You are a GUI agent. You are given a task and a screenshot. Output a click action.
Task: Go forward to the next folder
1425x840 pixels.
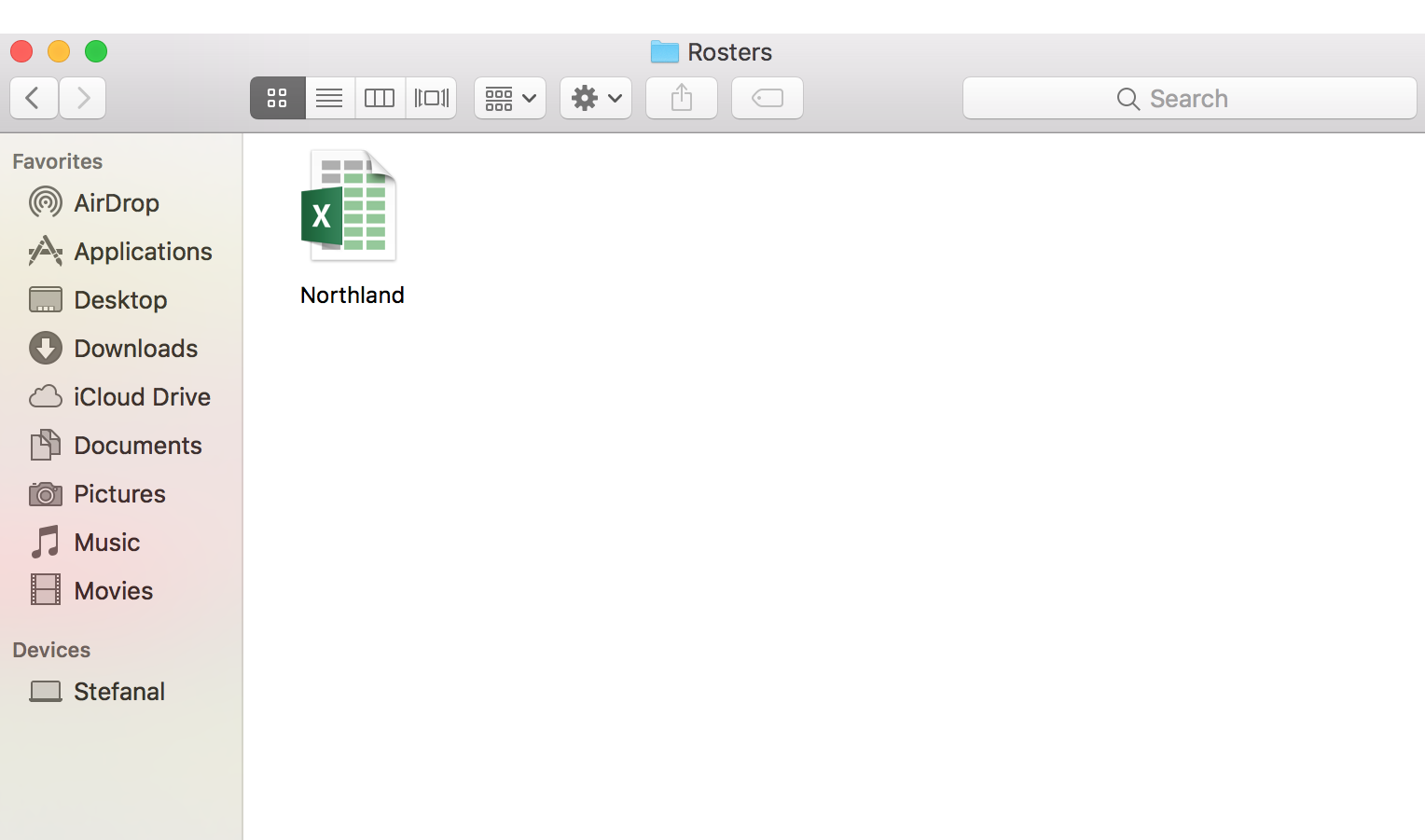click(x=83, y=98)
